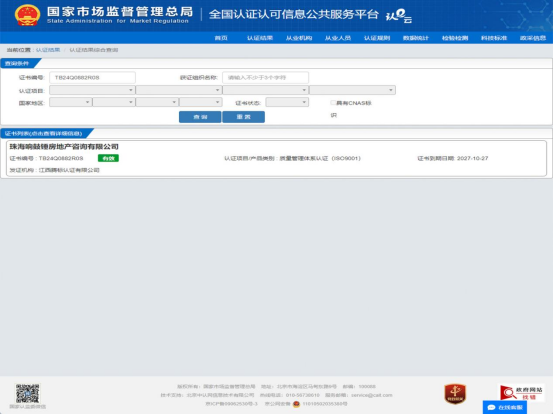Go to the 首页 menu item
This screenshot has height=415, width=553.
[x=221, y=38]
